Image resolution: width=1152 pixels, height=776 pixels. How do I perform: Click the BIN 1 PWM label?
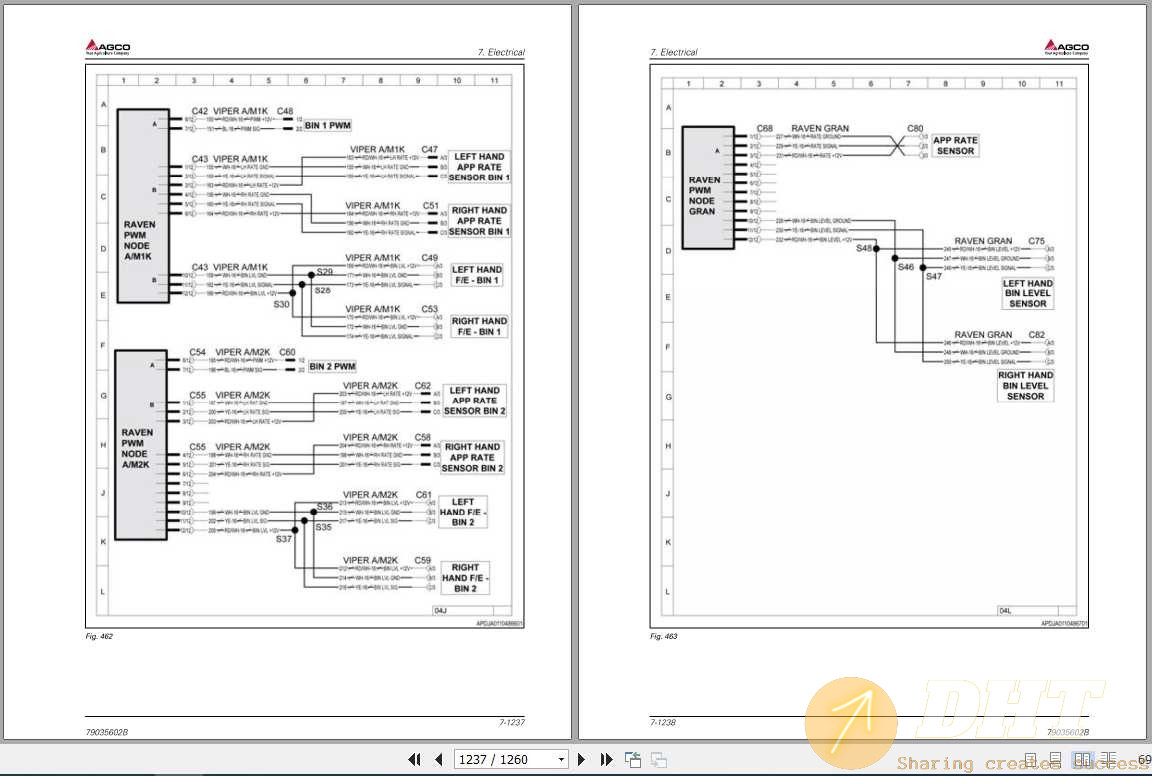click(328, 126)
